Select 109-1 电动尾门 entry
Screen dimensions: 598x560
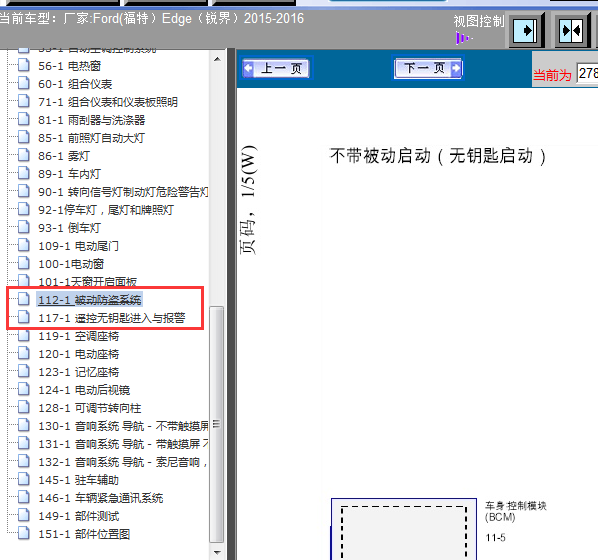click(x=78, y=246)
